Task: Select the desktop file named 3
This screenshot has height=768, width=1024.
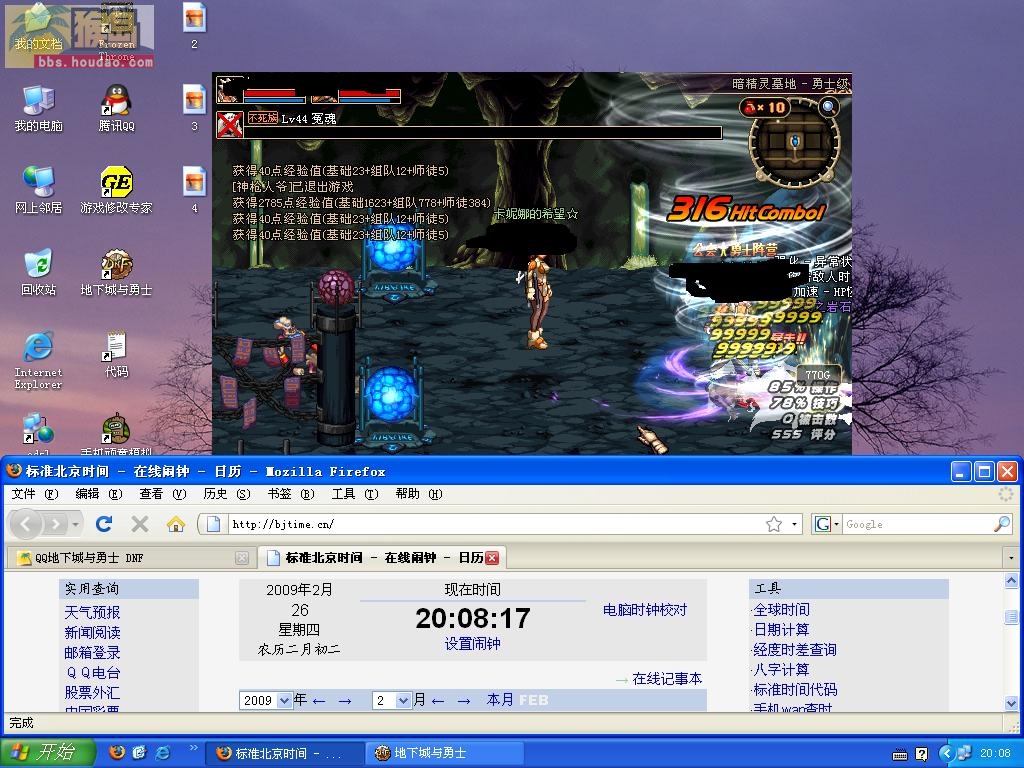Action: pyautogui.click(x=194, y=108)
